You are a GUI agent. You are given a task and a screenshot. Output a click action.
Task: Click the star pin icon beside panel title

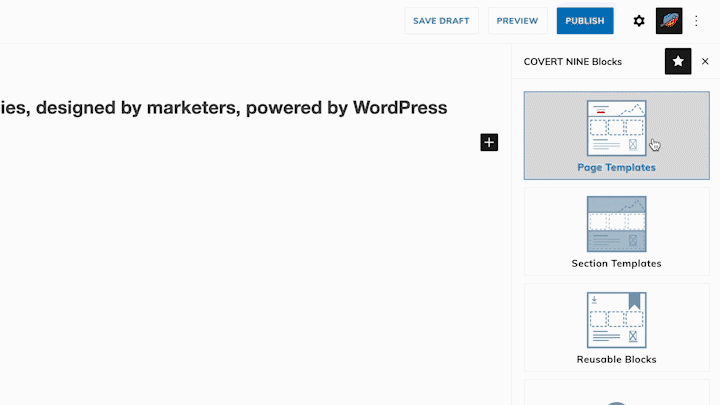(678, 61)
